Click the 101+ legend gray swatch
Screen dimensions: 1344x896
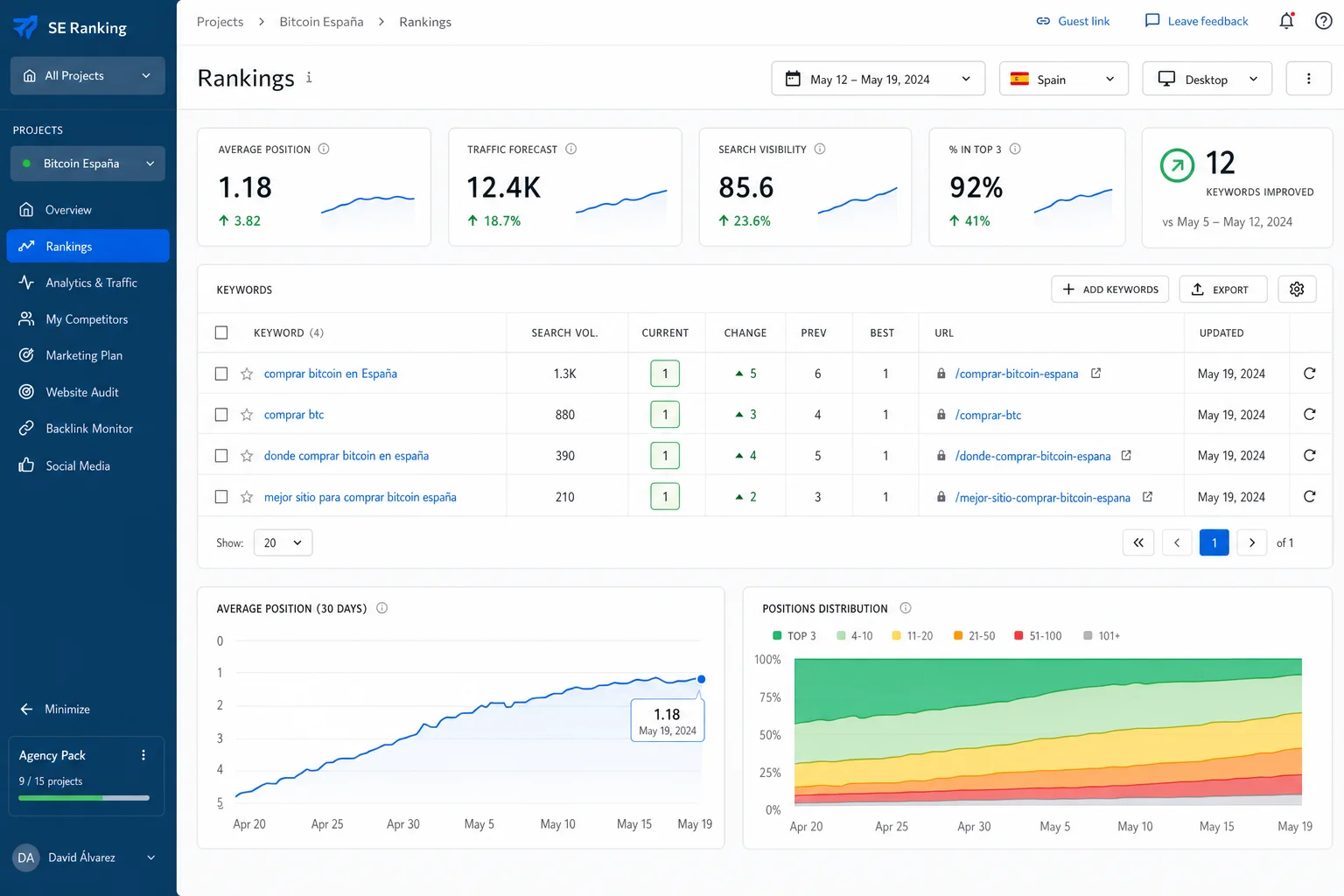click(1088, 636)
